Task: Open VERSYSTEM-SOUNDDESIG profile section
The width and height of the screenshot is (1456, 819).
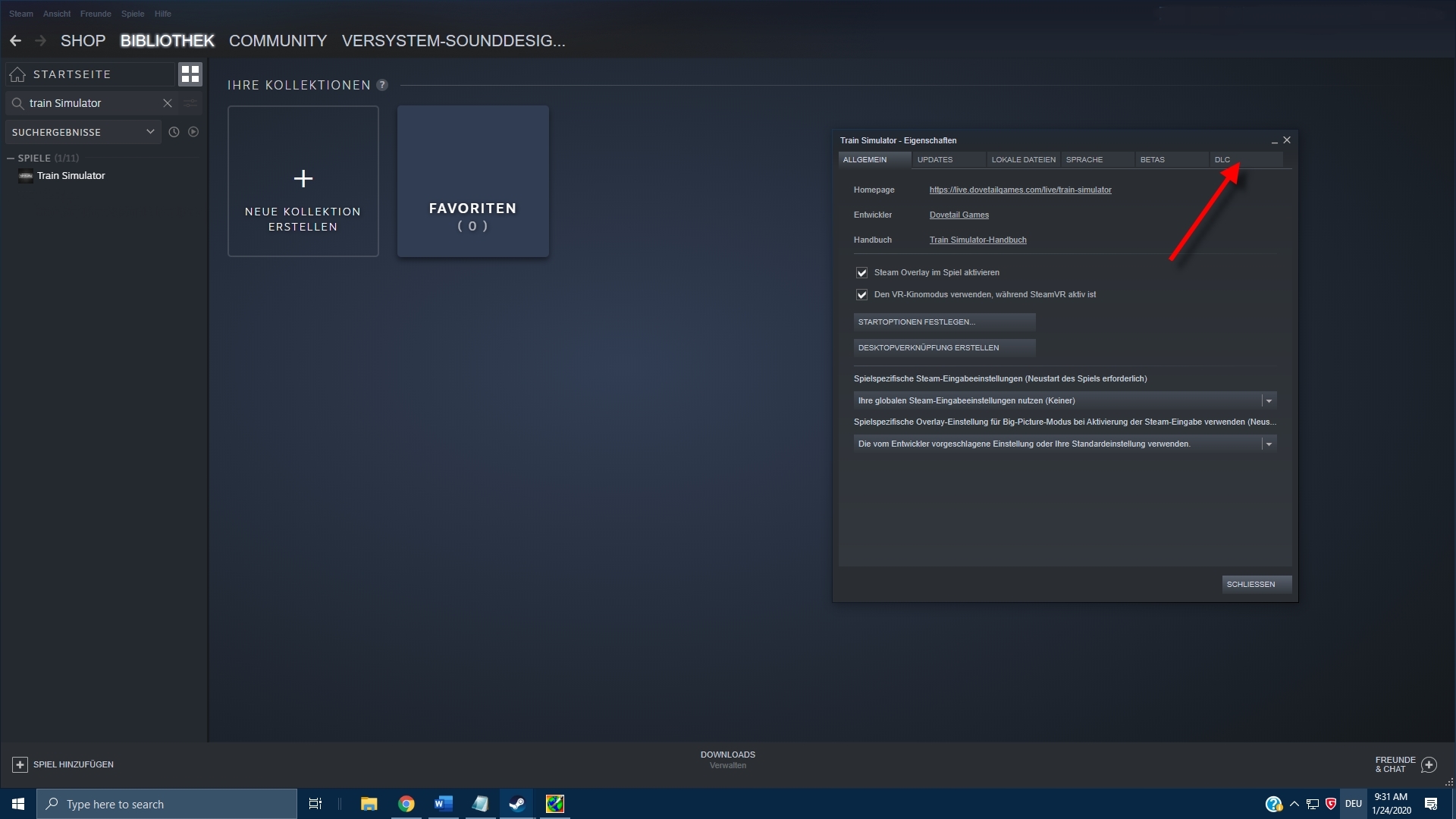Action: pos(453,41)
